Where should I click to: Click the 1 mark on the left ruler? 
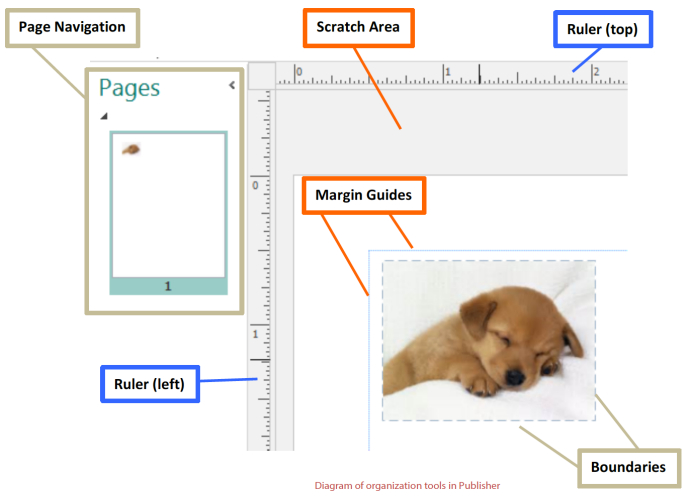[x=255, y=333]
